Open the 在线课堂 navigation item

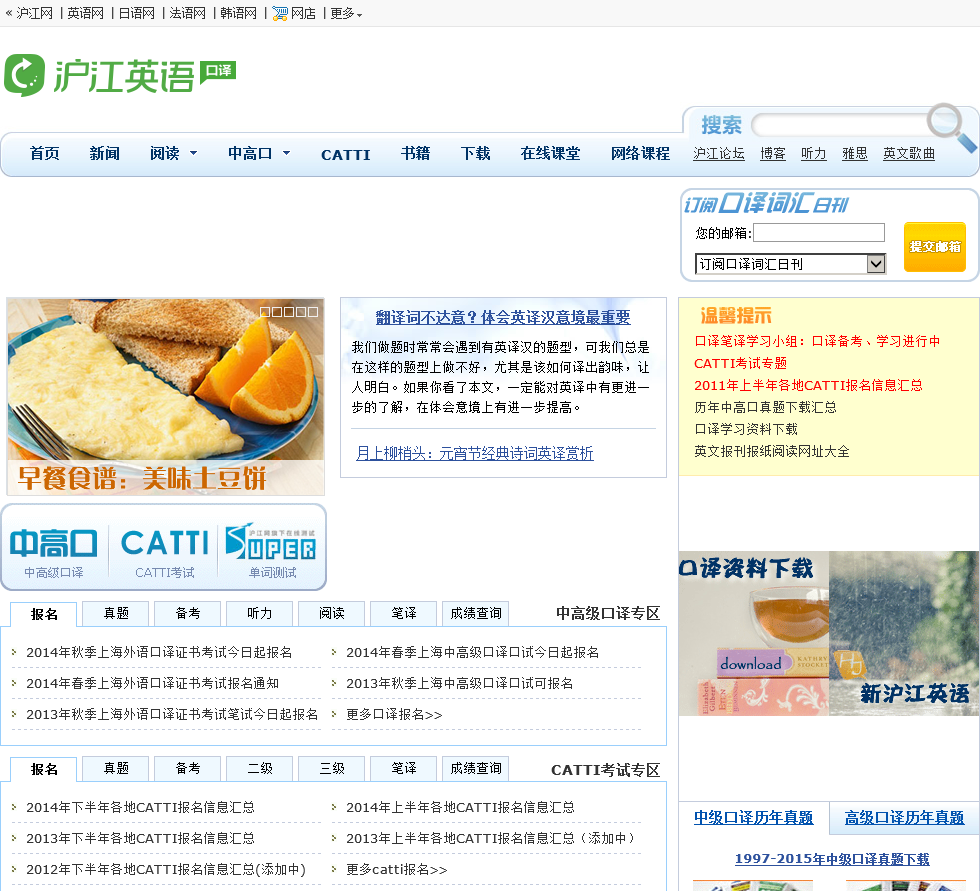coord(550,153)
